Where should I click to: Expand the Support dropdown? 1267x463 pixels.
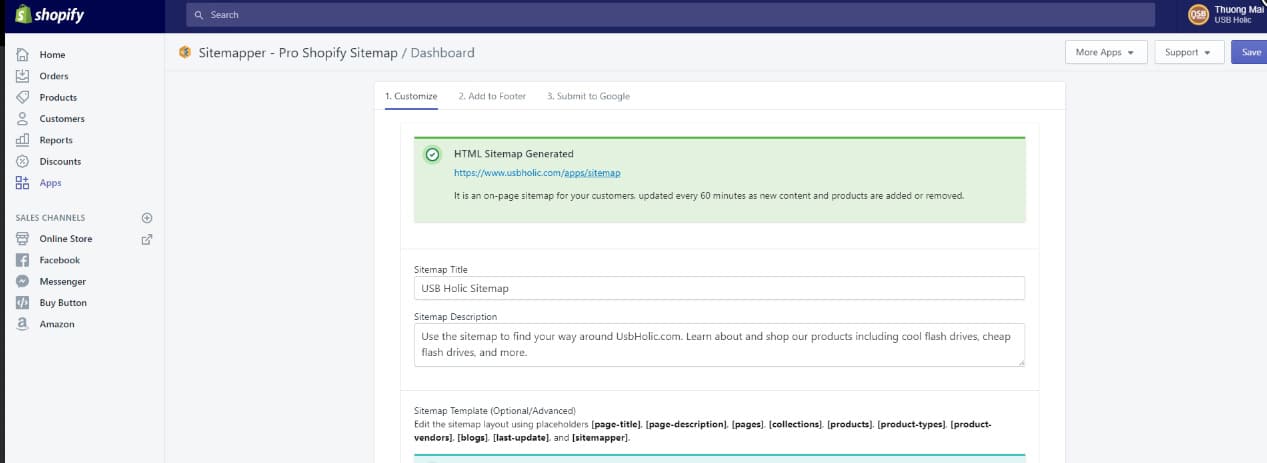coord(1189,52)
